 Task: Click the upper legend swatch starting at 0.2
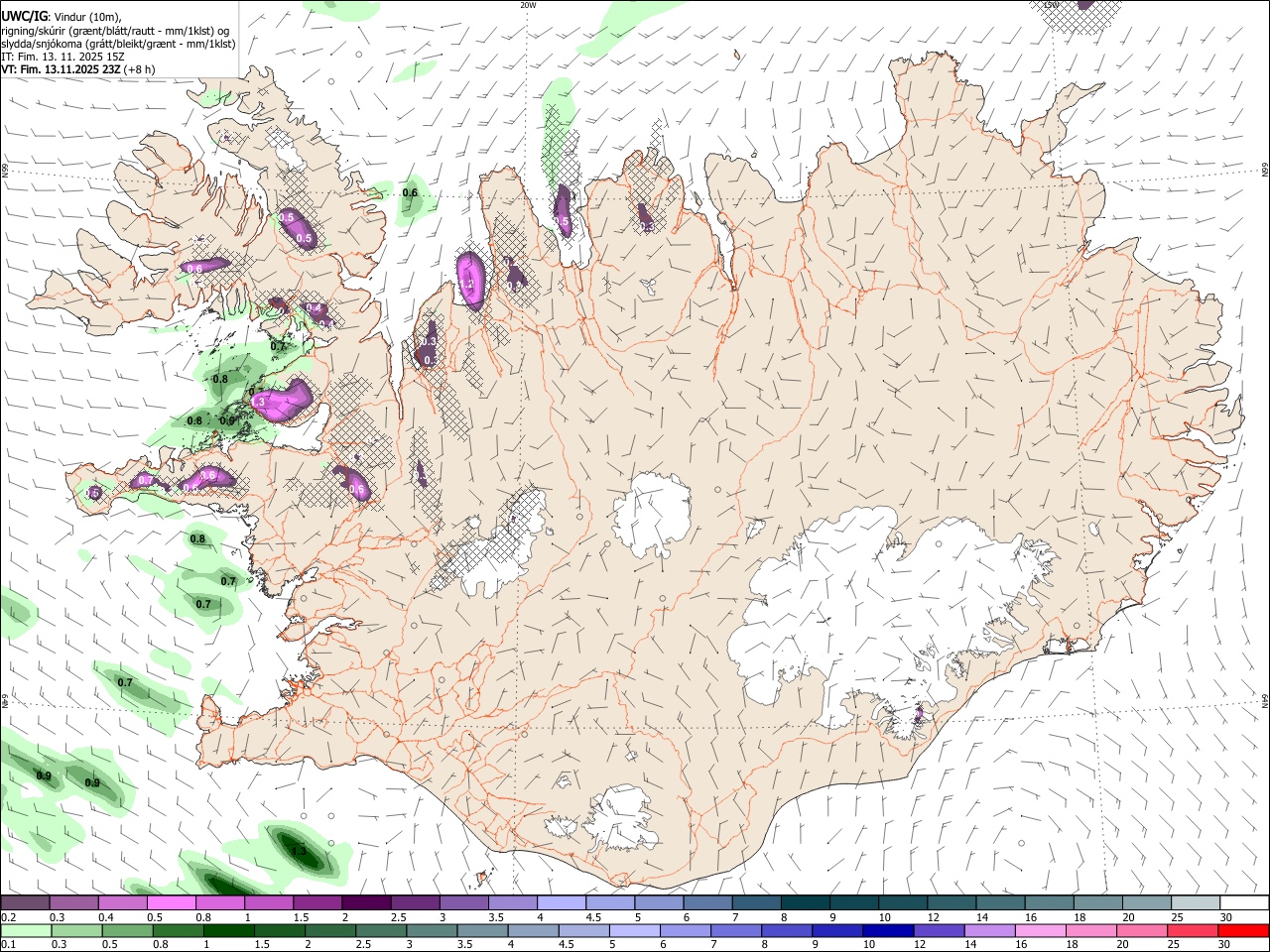[x=25, y=903]
